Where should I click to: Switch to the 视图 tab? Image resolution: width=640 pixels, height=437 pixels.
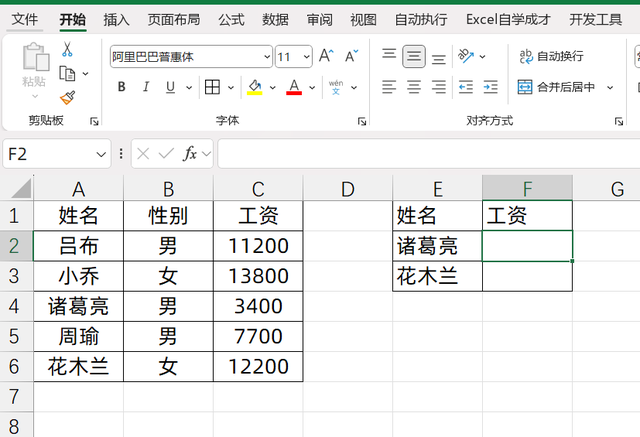(x=363, y=20)
